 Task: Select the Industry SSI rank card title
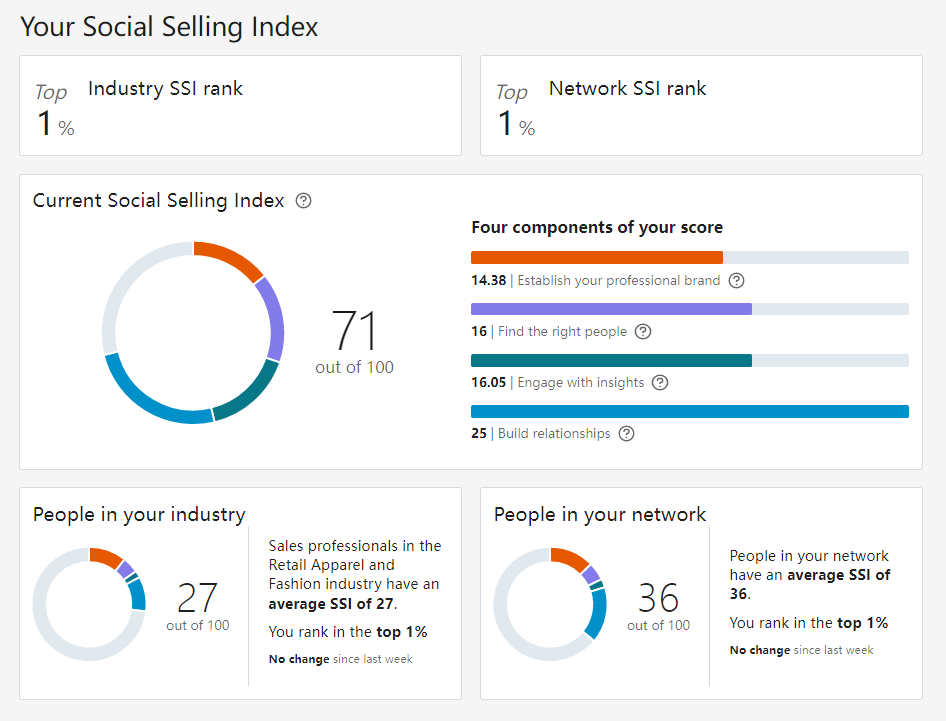166,88
